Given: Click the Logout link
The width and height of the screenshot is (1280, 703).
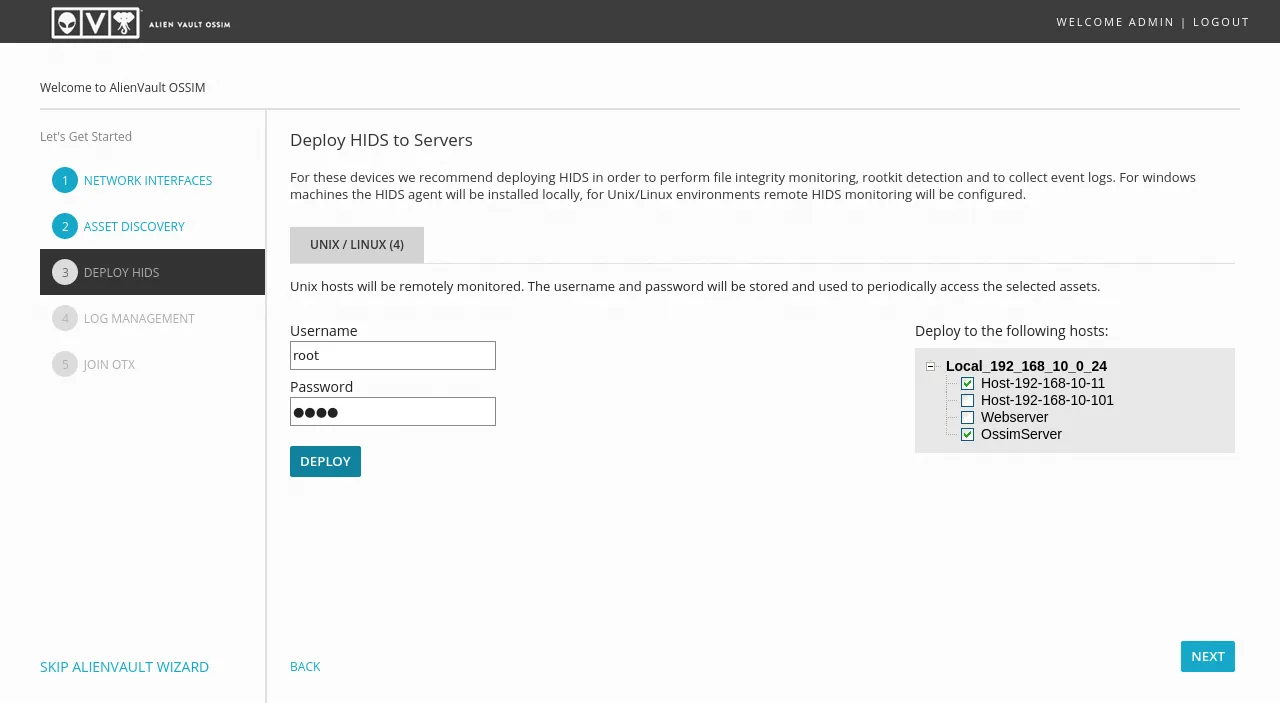Looking at the screenshot, I should (x=1220, y=22).
